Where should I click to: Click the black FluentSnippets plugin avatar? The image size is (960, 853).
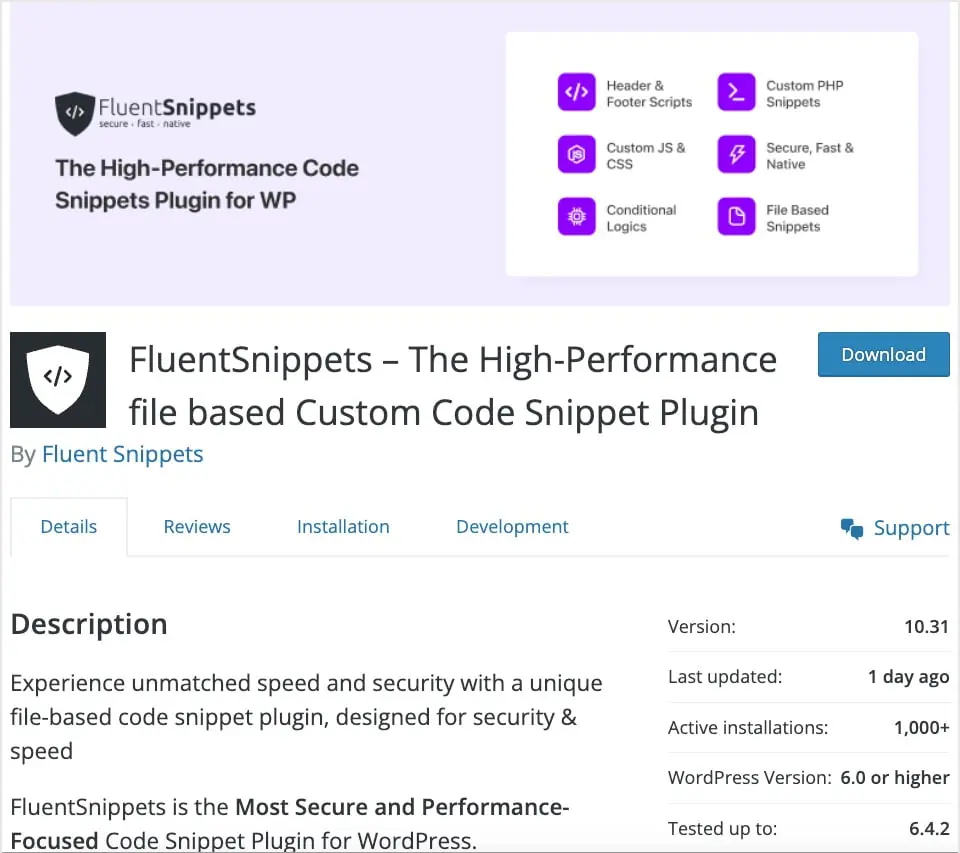(x=57, y=379)
